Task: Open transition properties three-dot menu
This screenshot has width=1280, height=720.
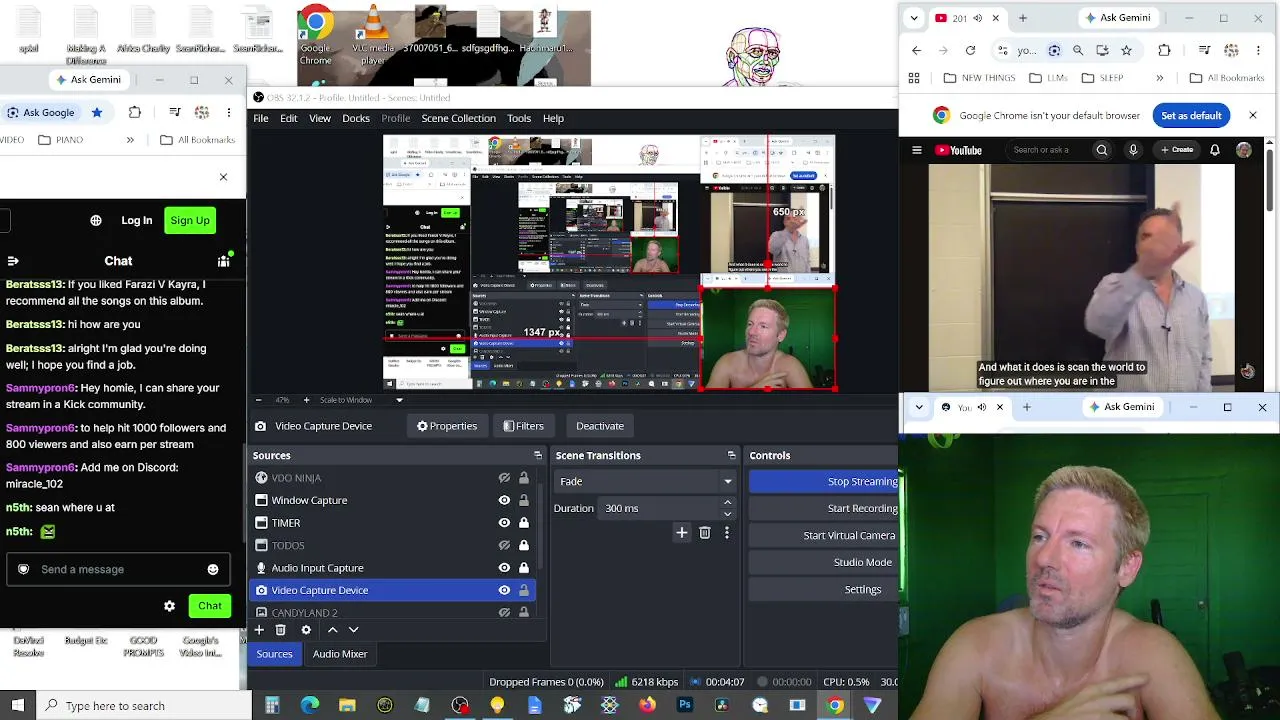Action: [727, 533]
